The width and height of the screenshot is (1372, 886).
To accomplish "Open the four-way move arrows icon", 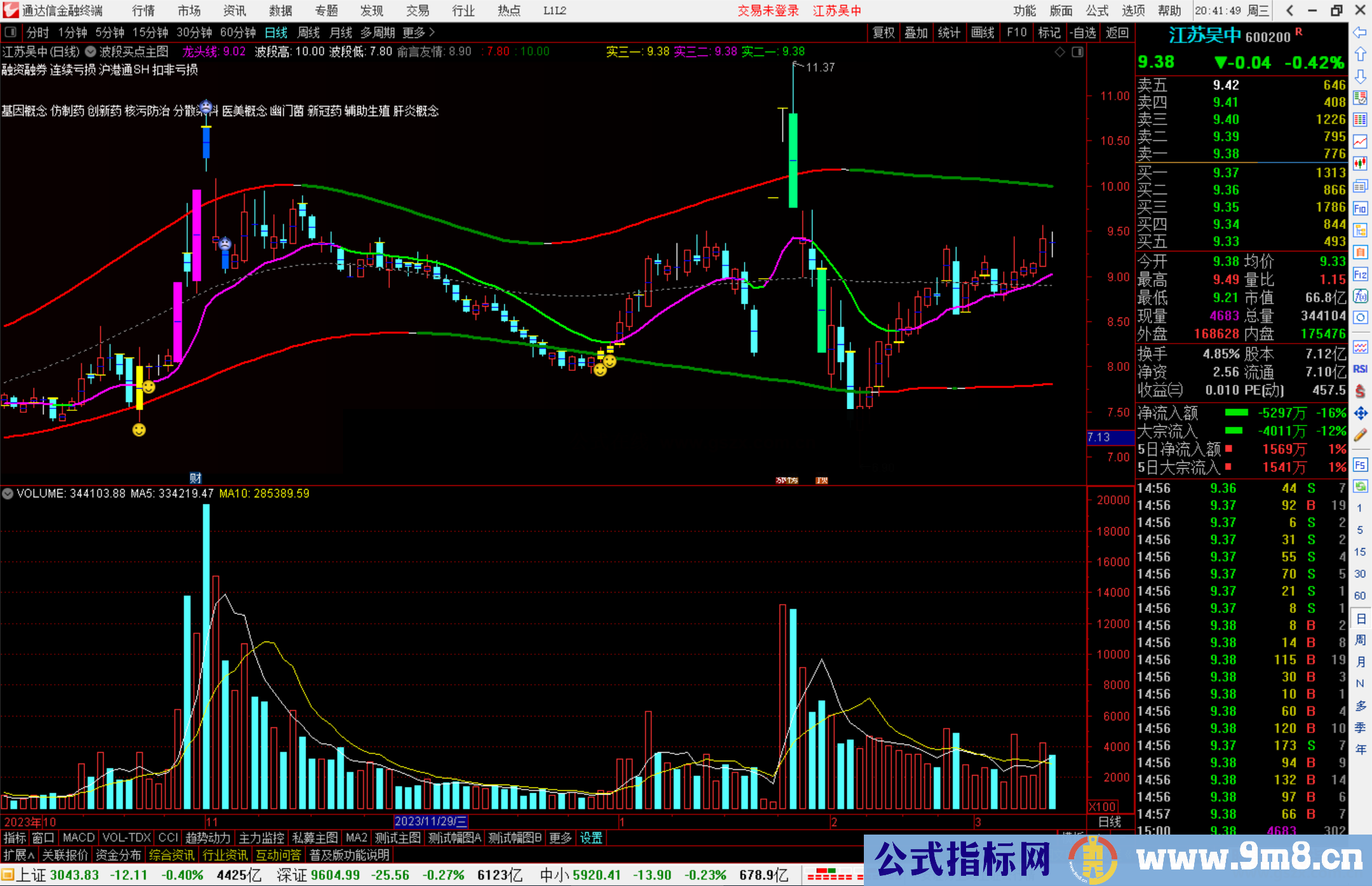I will tap(1360, 413).
